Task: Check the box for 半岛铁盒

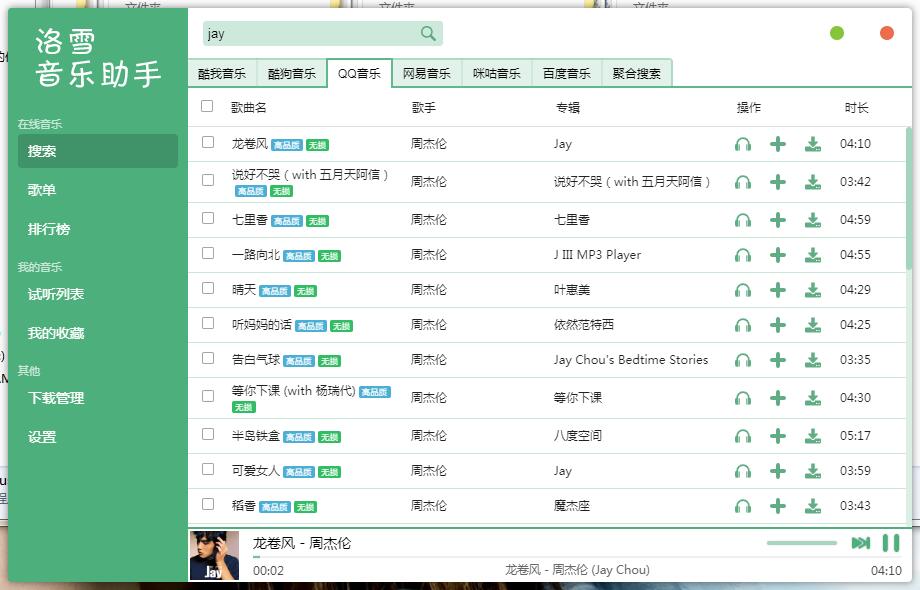Action: (208, 435)
